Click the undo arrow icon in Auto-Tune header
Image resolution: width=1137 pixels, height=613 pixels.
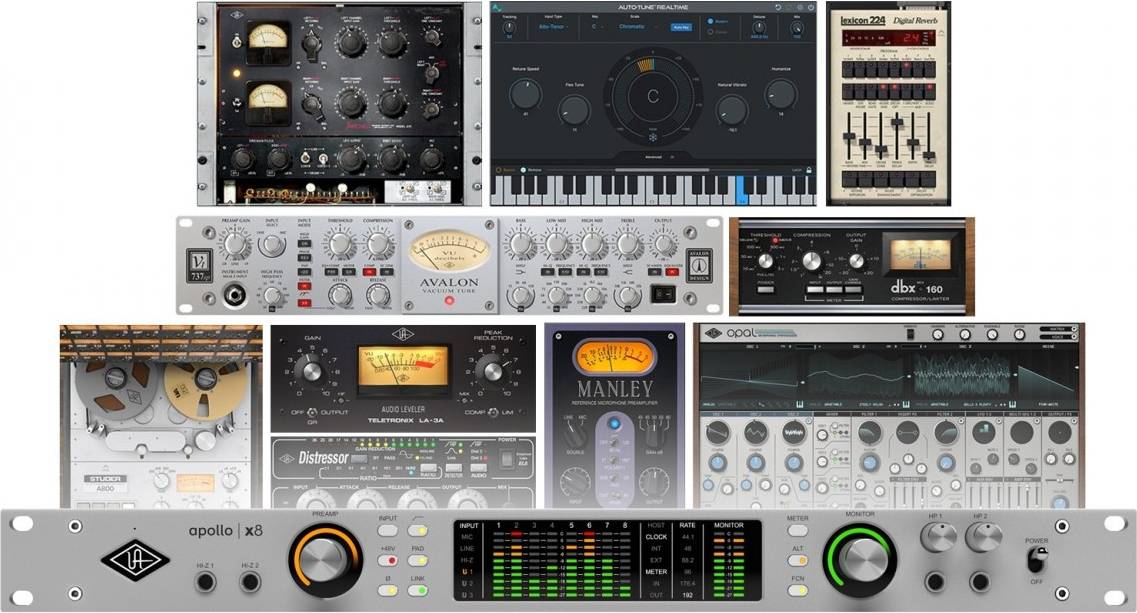click(x=778, y=7)
